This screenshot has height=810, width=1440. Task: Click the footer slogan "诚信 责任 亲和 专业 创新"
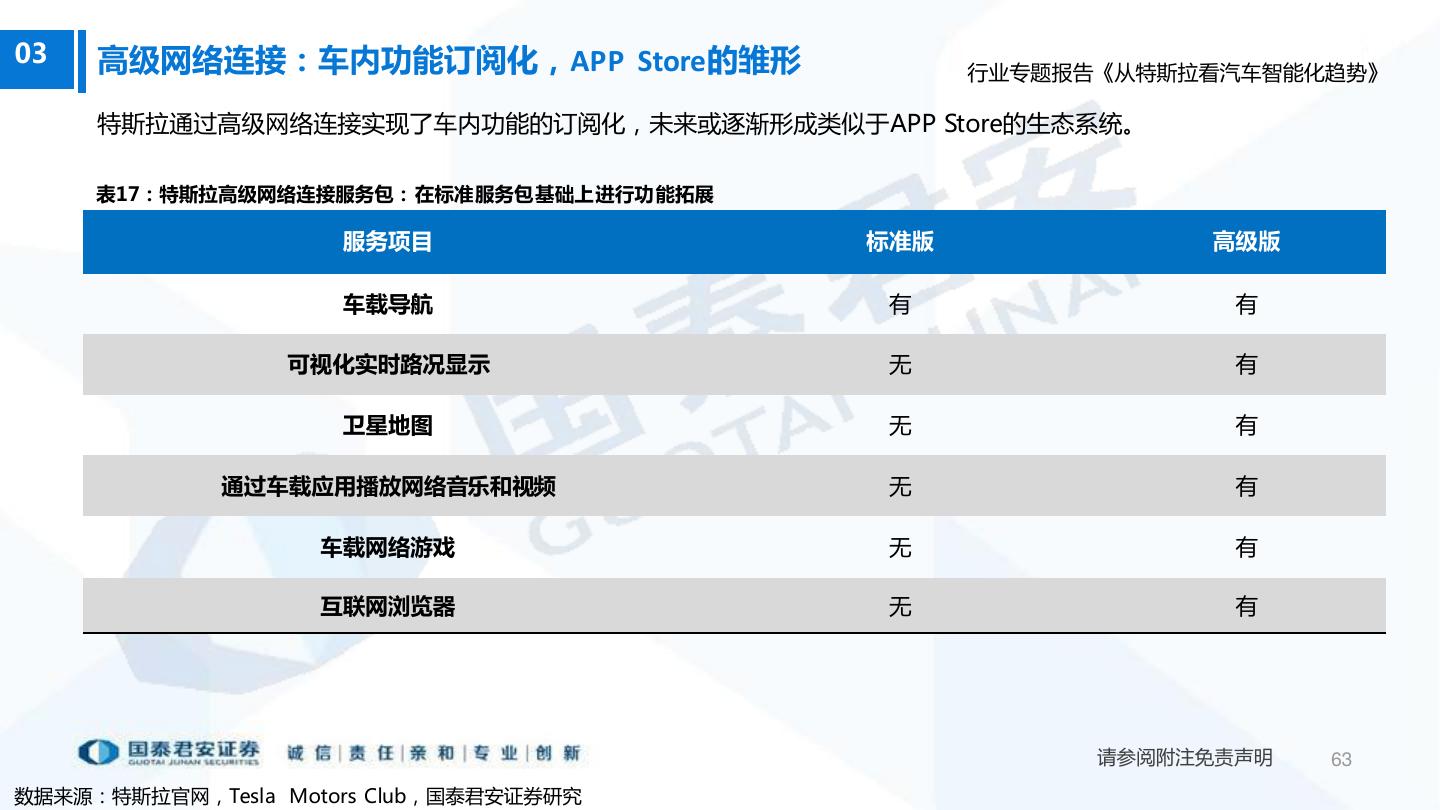[433, 753]
